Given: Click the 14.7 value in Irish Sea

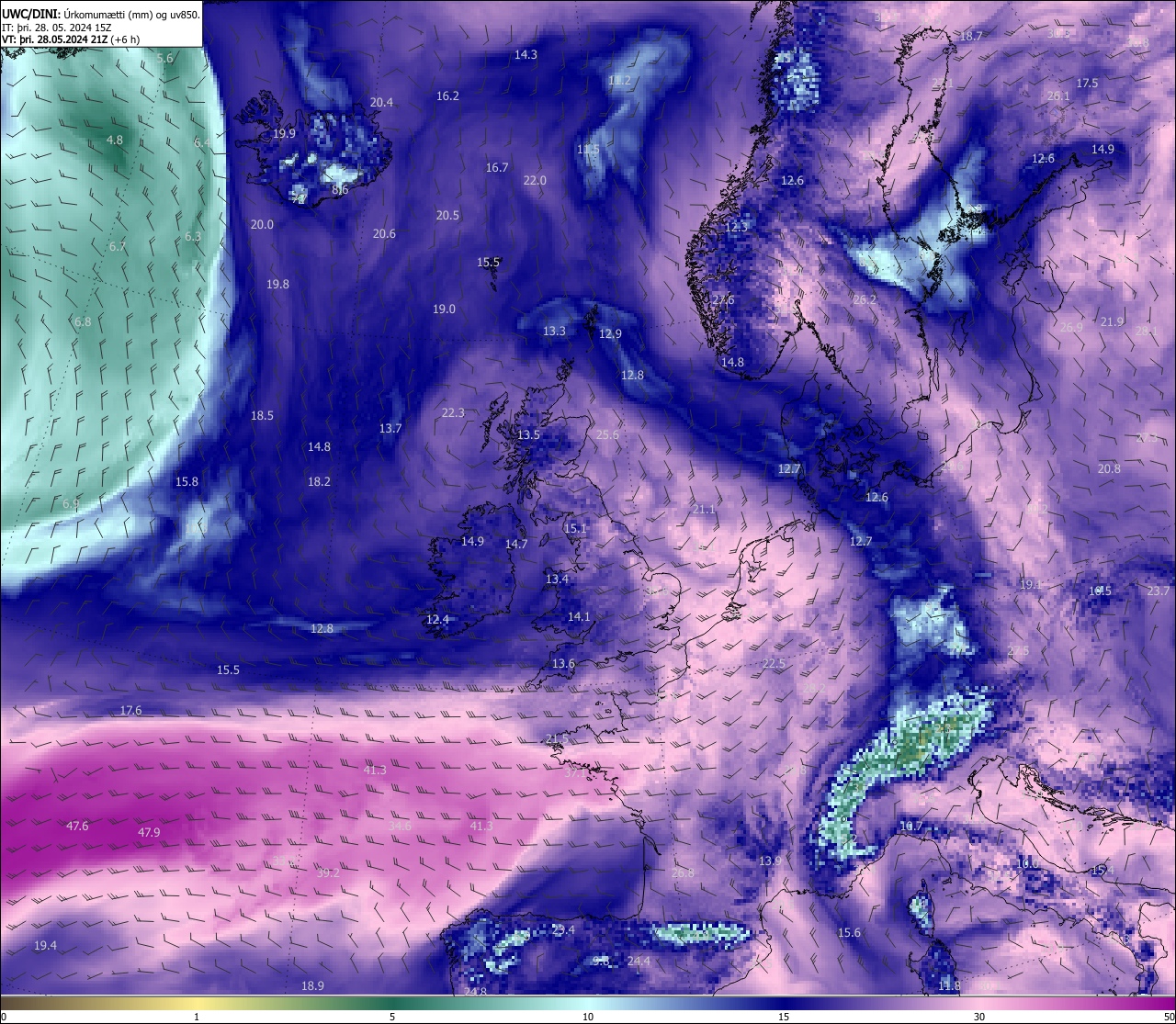Looking at the screenshot, I should [x=516, y=544].
